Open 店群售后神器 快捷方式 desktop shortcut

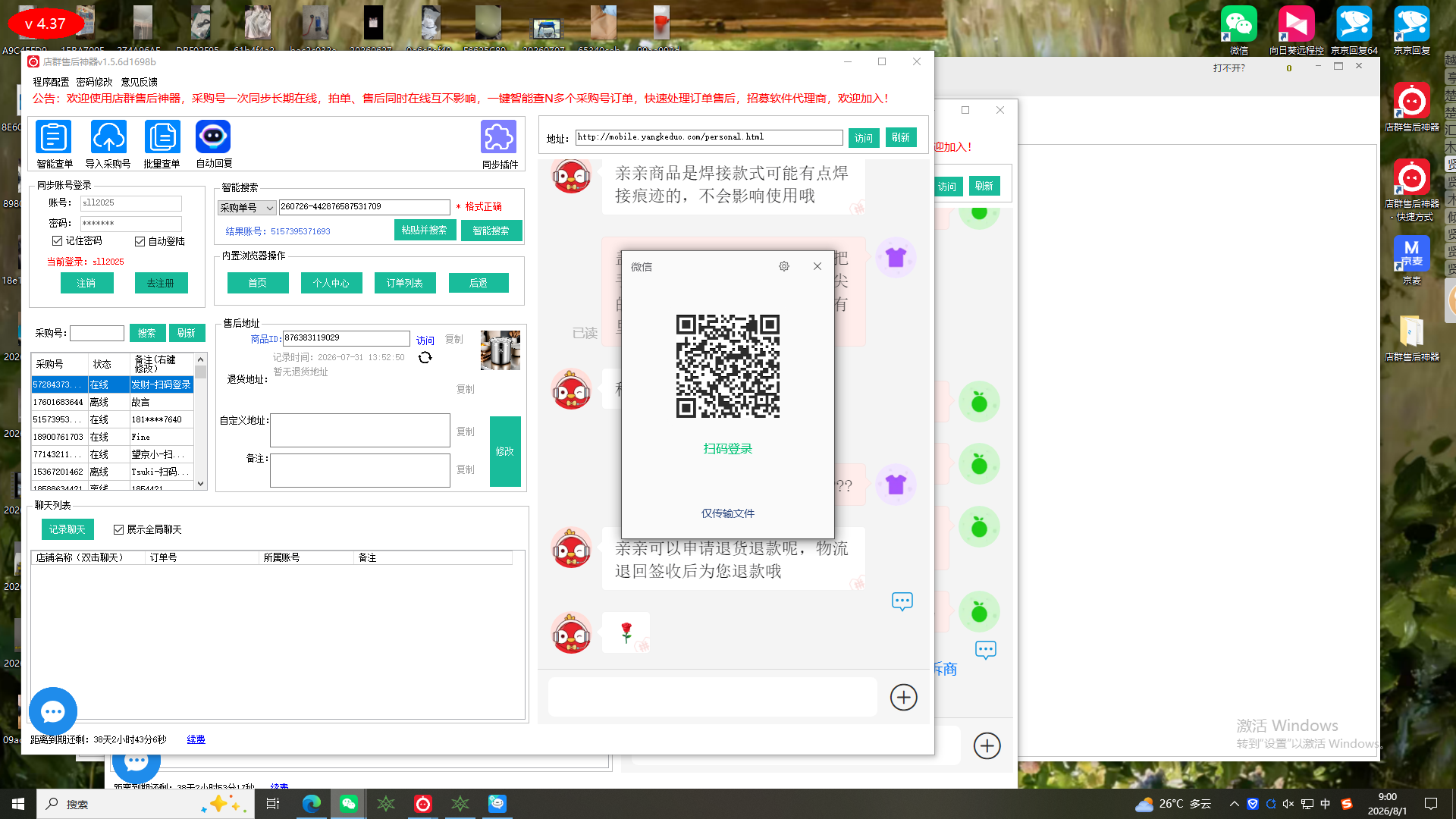pyautogui.click(x=1412, y=190)
